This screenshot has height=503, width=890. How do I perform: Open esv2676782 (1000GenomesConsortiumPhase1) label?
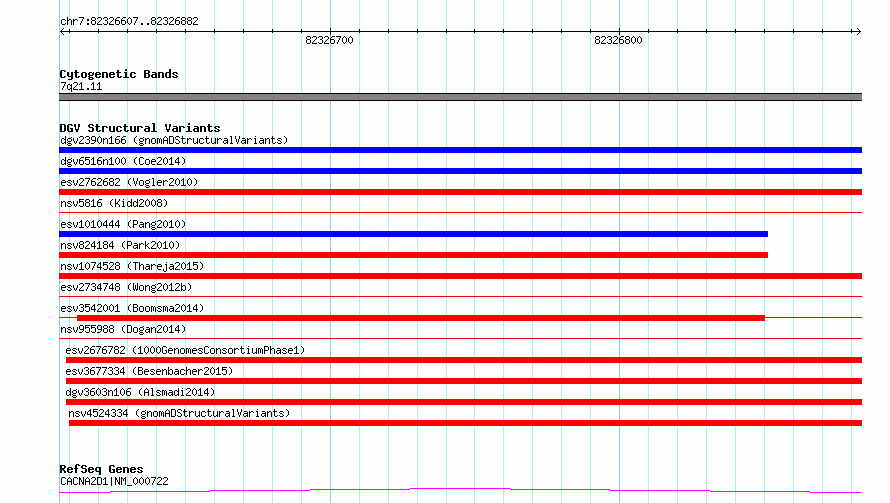[185, 350]
